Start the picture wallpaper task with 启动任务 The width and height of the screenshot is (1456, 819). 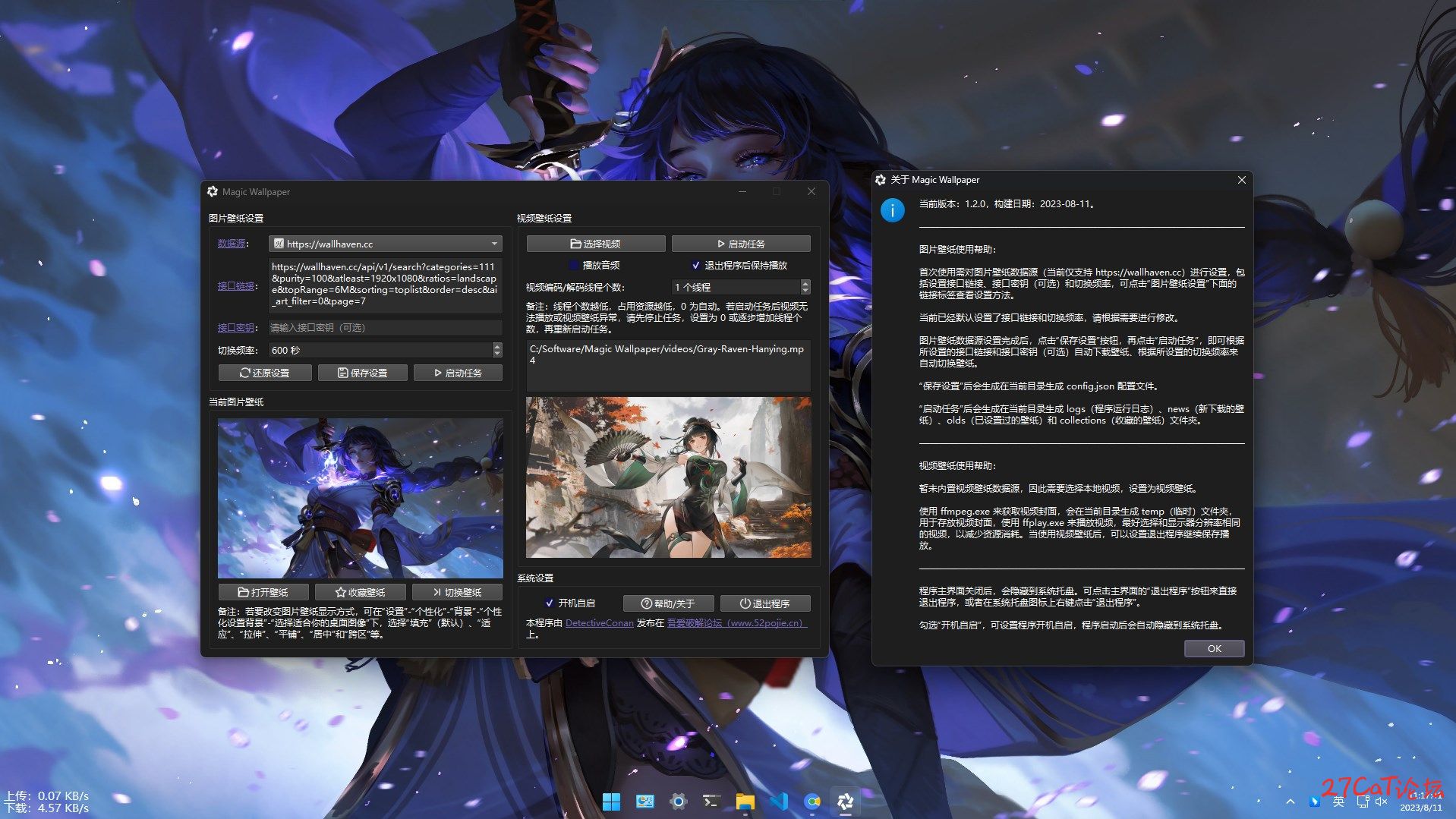pos(458,373)
